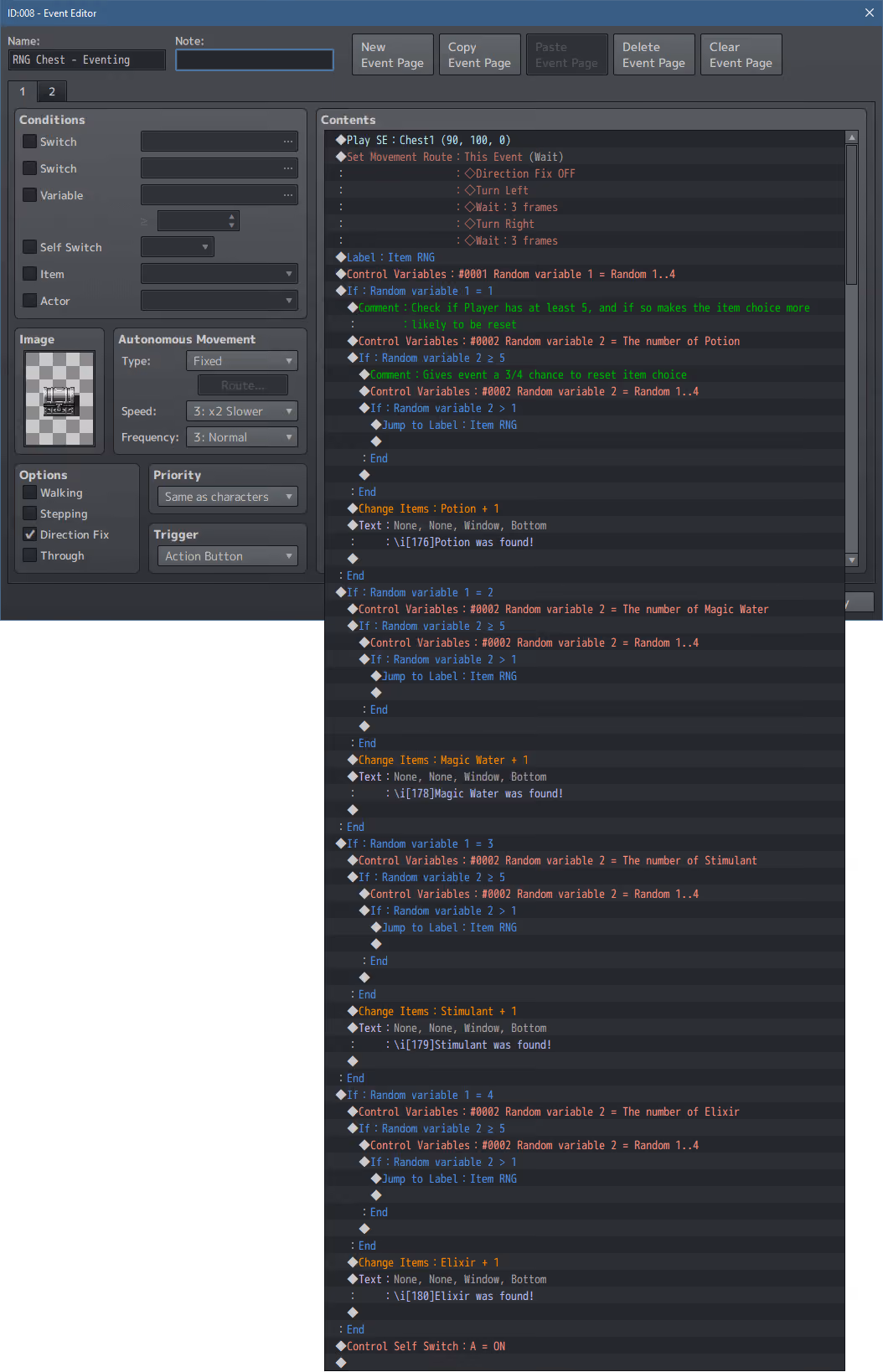Open the Speed dropdown showing x2 Slower
The height and width of the screenshot is (1372, 883).
(242, 411)
